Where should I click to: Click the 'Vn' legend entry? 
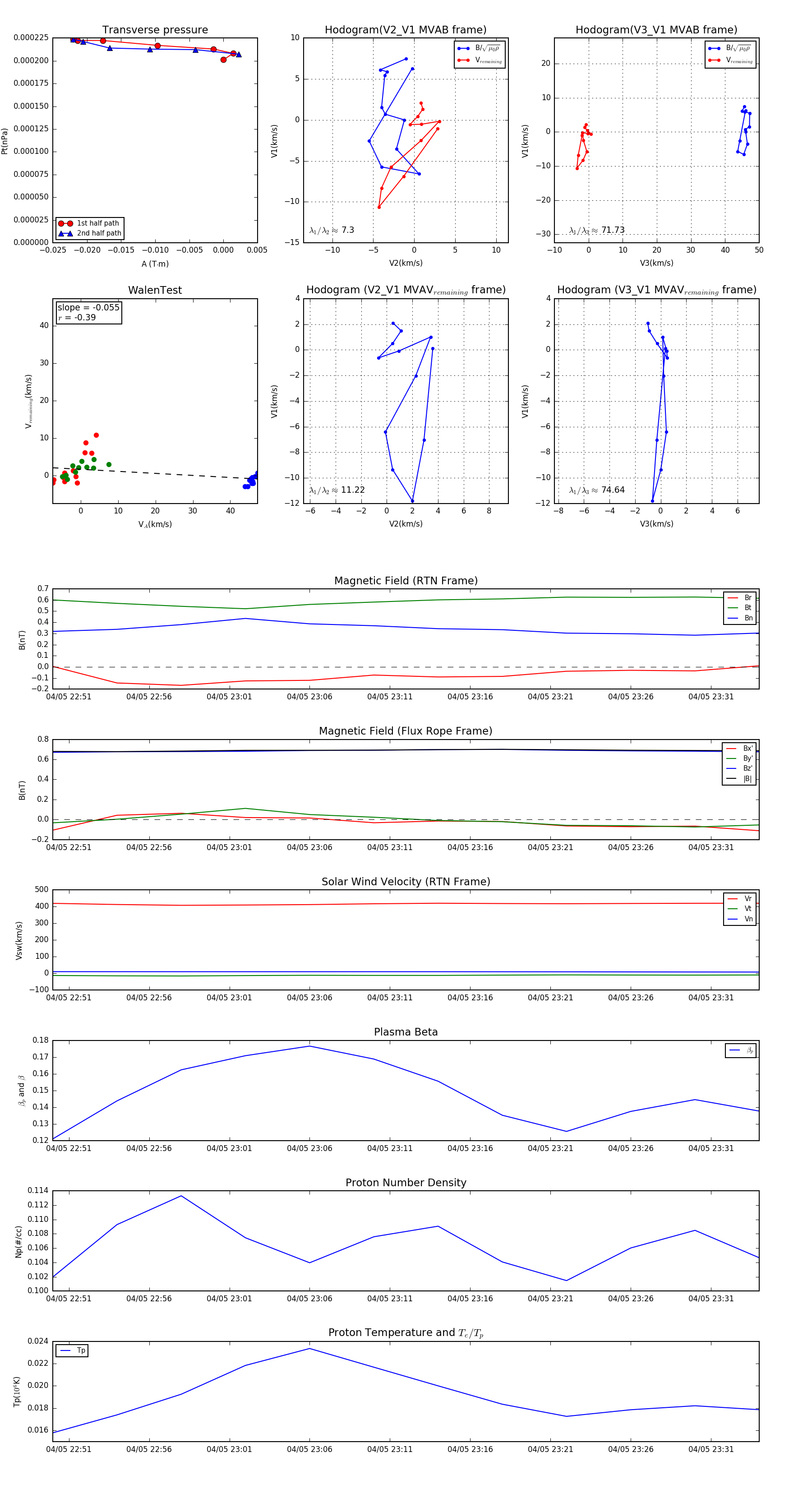(x=740, y=919)
